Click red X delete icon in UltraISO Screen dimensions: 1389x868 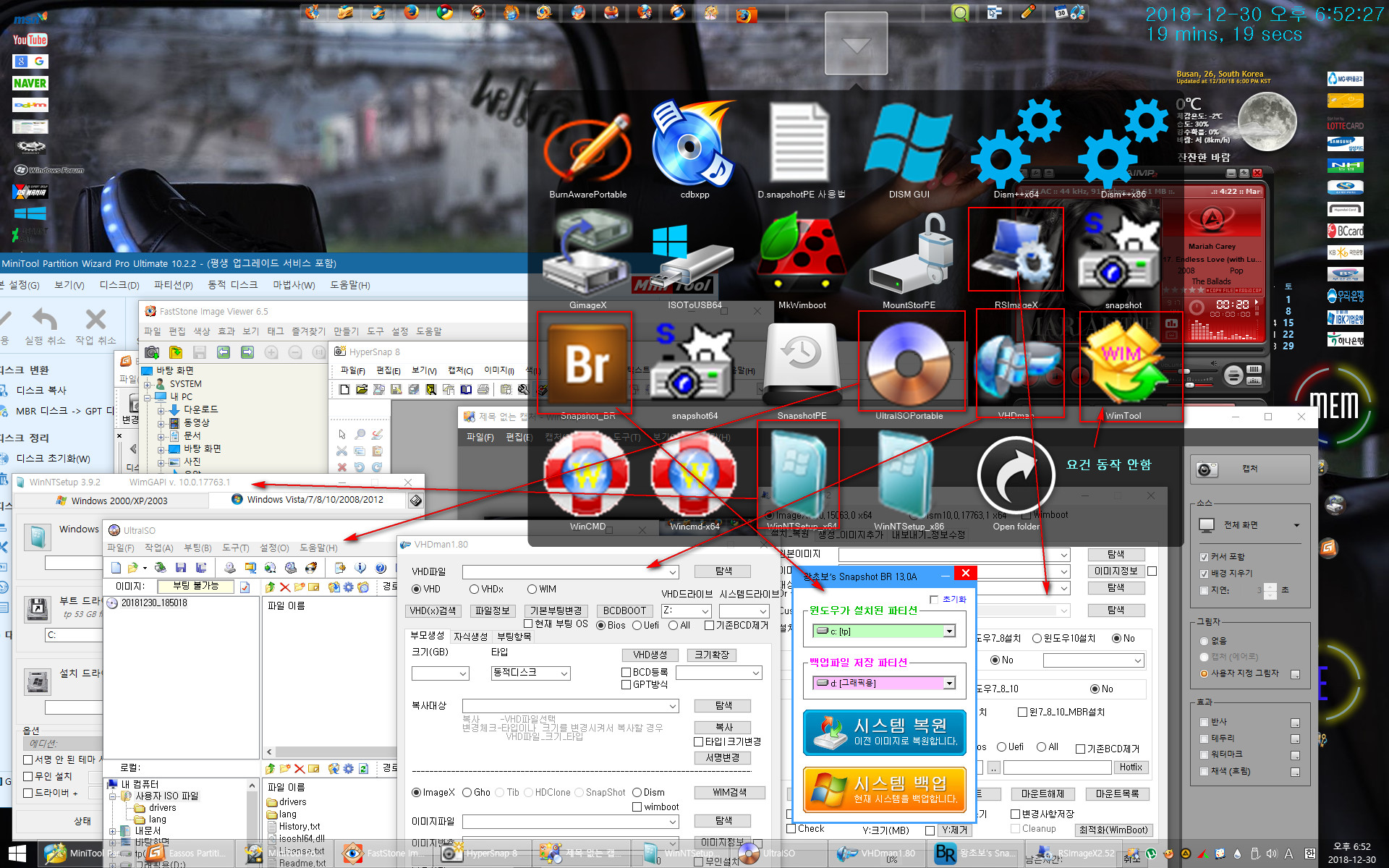(285, 587)
